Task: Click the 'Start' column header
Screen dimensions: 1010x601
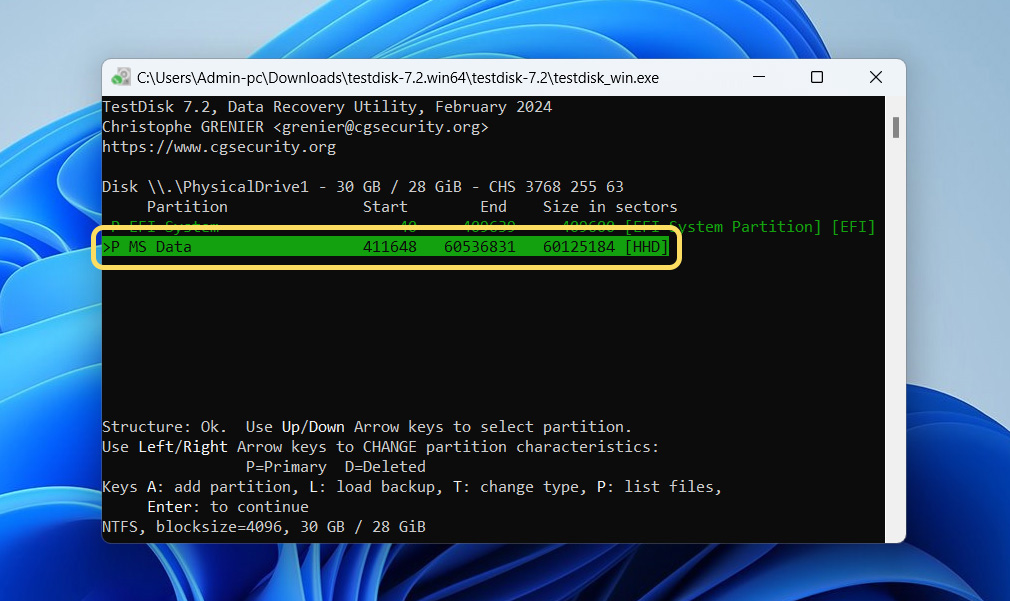Action: (385, 207)
